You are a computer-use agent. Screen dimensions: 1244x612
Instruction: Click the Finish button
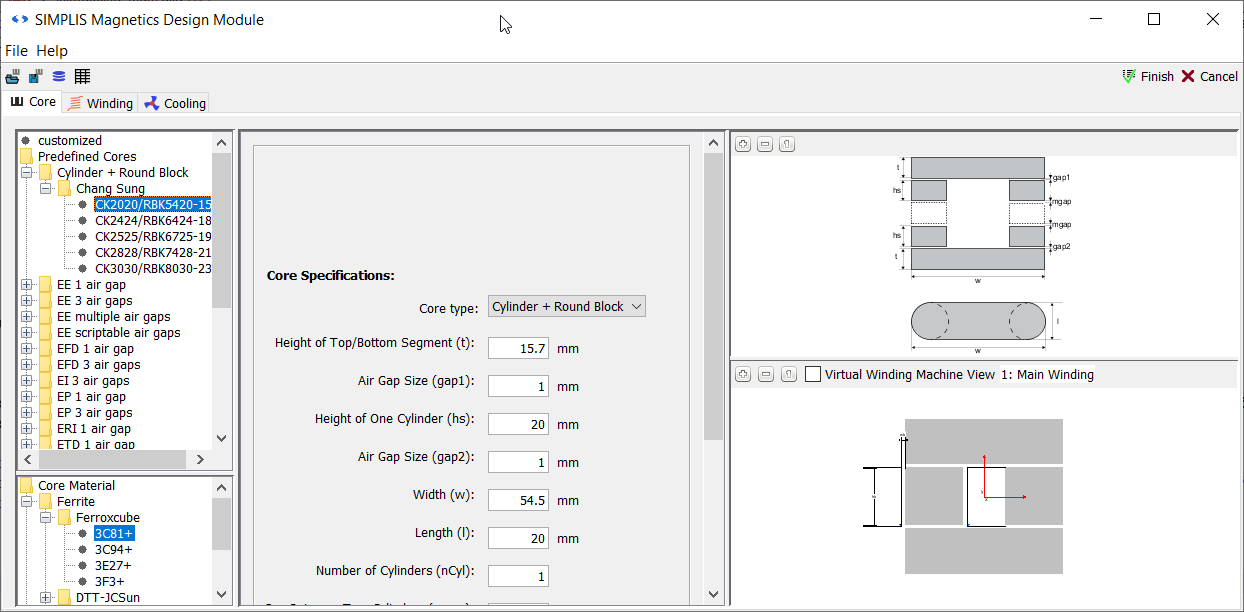[1148, 77]
